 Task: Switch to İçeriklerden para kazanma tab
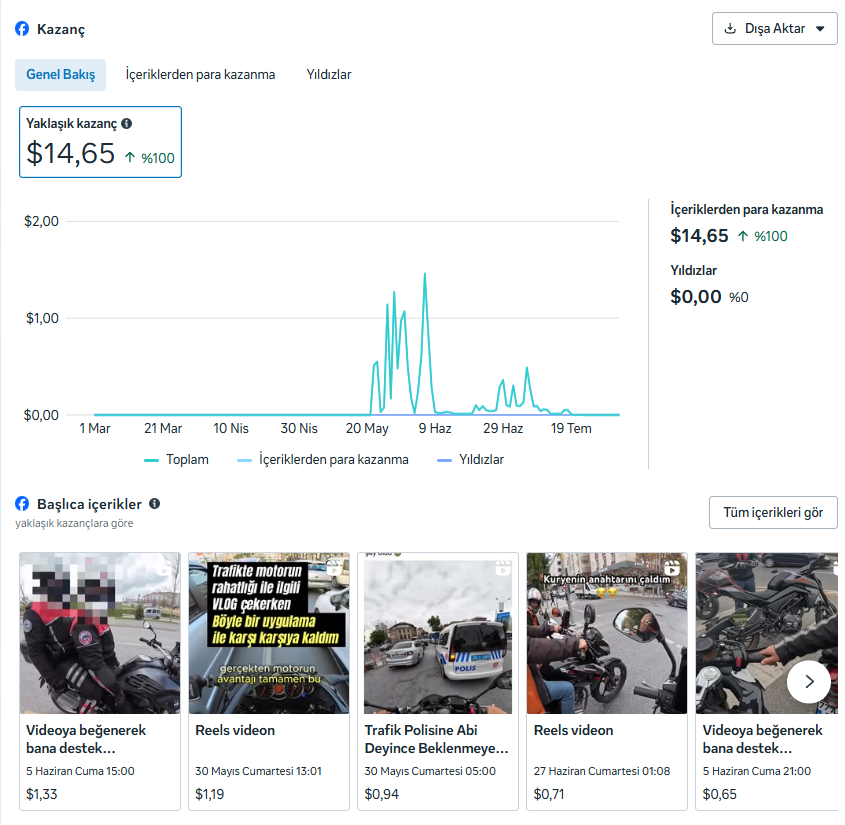(x=200, y=74)
